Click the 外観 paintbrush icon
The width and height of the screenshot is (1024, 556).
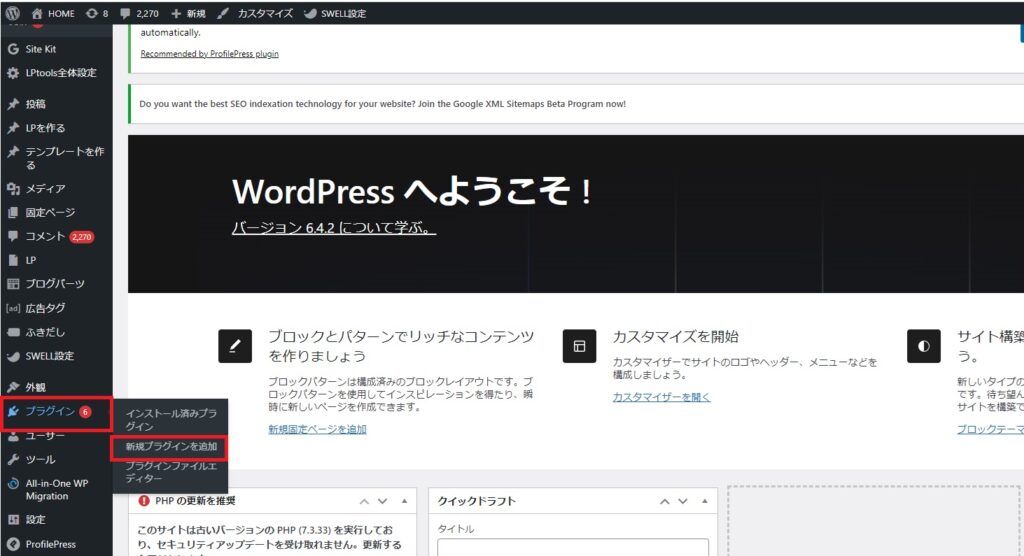coord(13,387)
